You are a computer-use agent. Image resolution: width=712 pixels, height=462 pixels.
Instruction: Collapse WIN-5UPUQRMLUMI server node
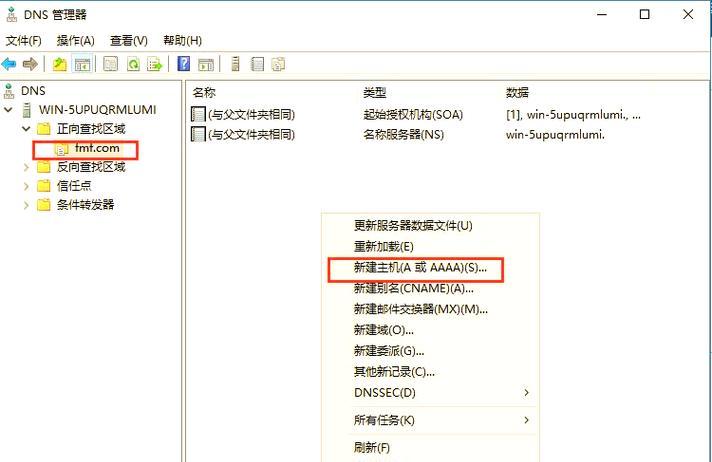click(8, 109)
